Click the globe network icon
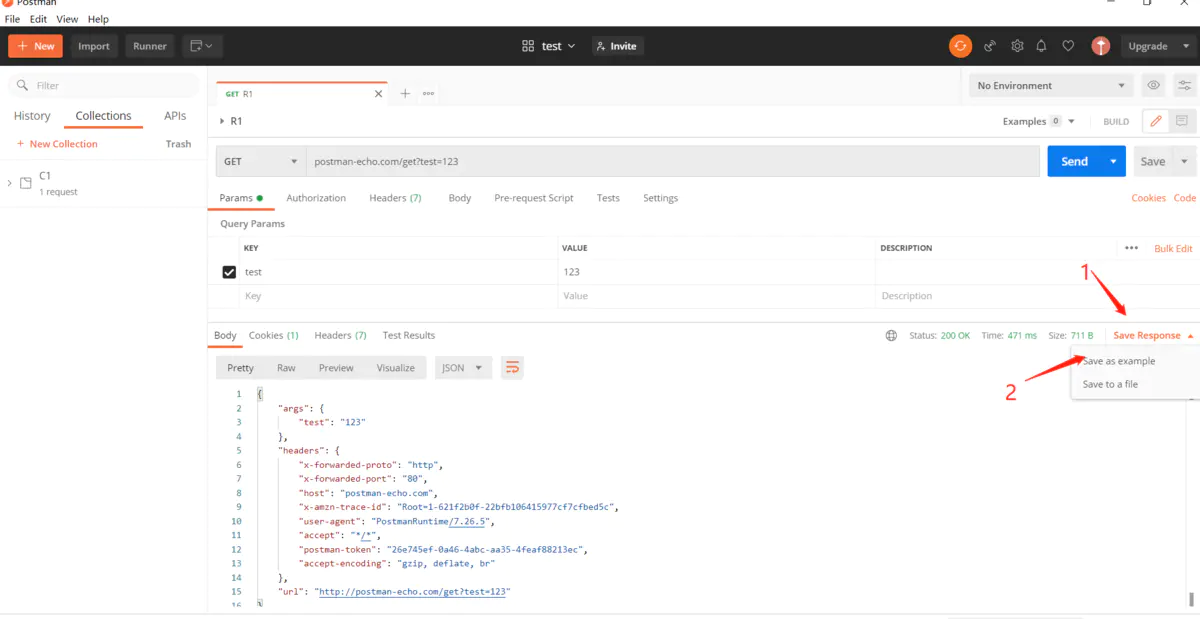1200x619 pixels. [891, 336]
